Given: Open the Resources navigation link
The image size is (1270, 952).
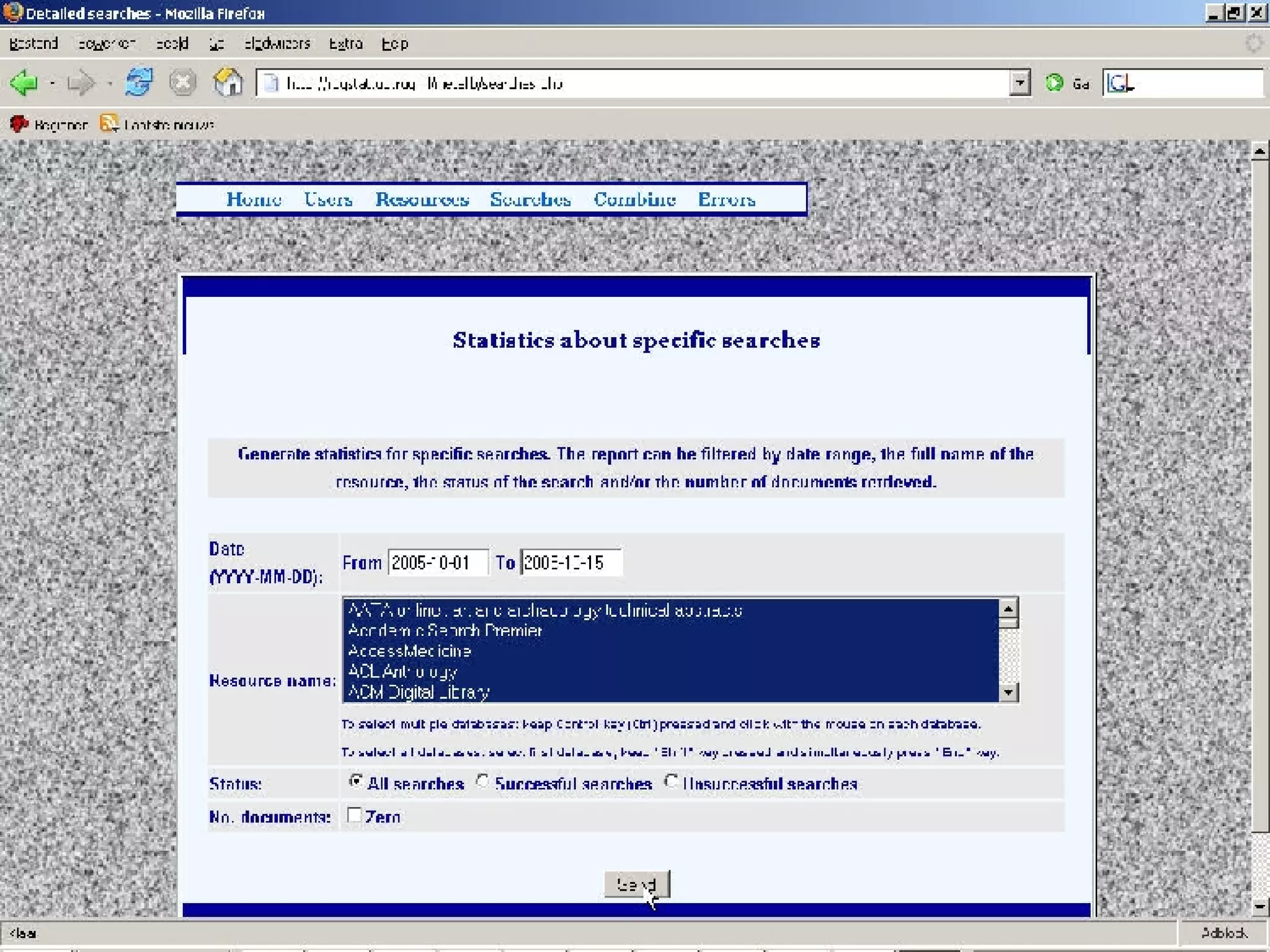Looking at the screenshot, I should coord(422,199).
